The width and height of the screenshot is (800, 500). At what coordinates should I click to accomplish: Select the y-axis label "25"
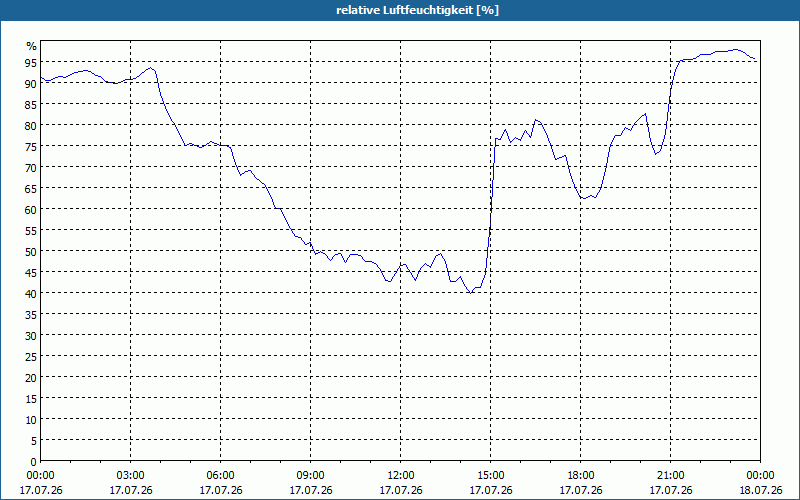tap(31, 357)
